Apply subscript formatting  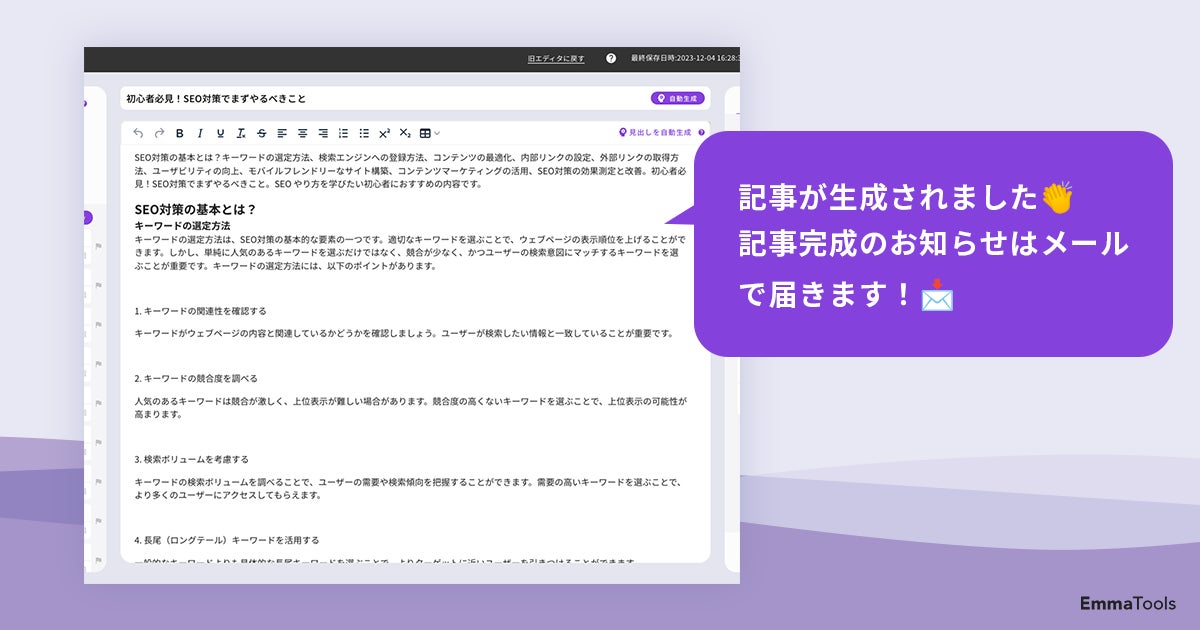(405, 133)
